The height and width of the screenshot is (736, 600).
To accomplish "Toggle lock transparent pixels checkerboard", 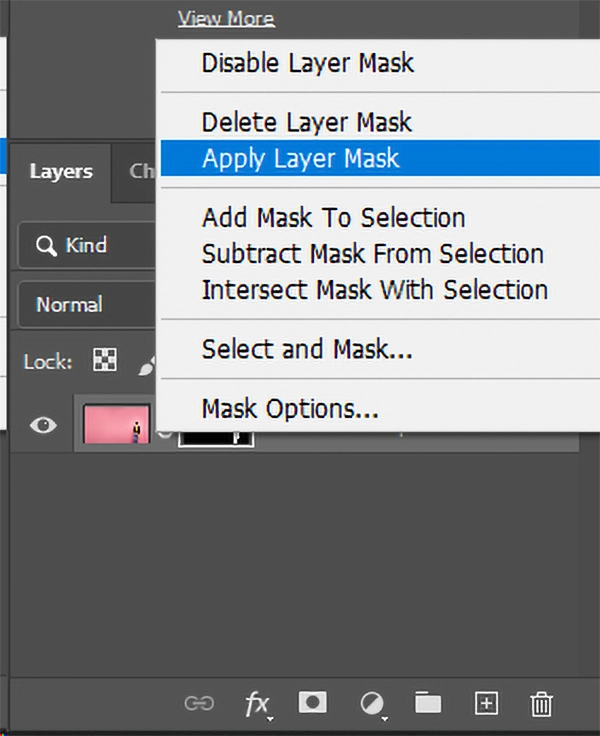I will click(105, 360).
